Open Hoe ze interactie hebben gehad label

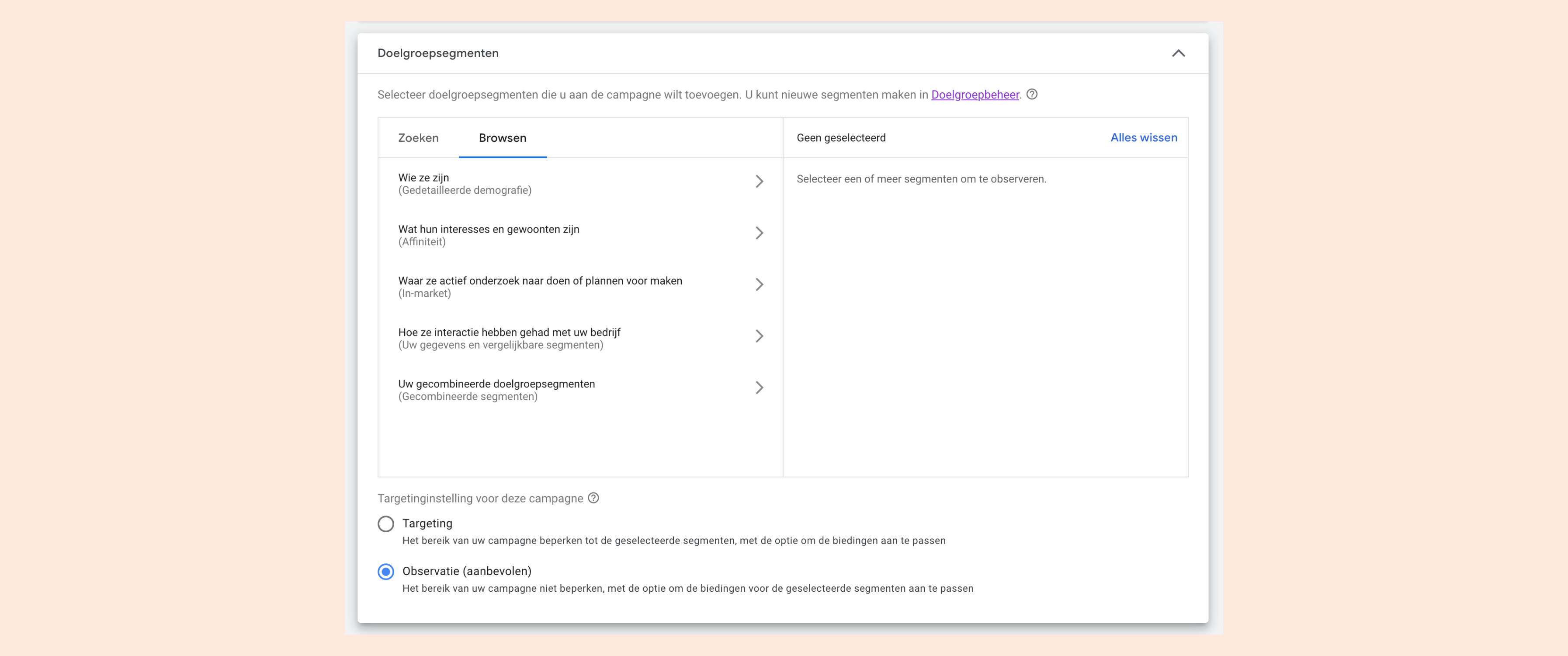click(509, 332)
